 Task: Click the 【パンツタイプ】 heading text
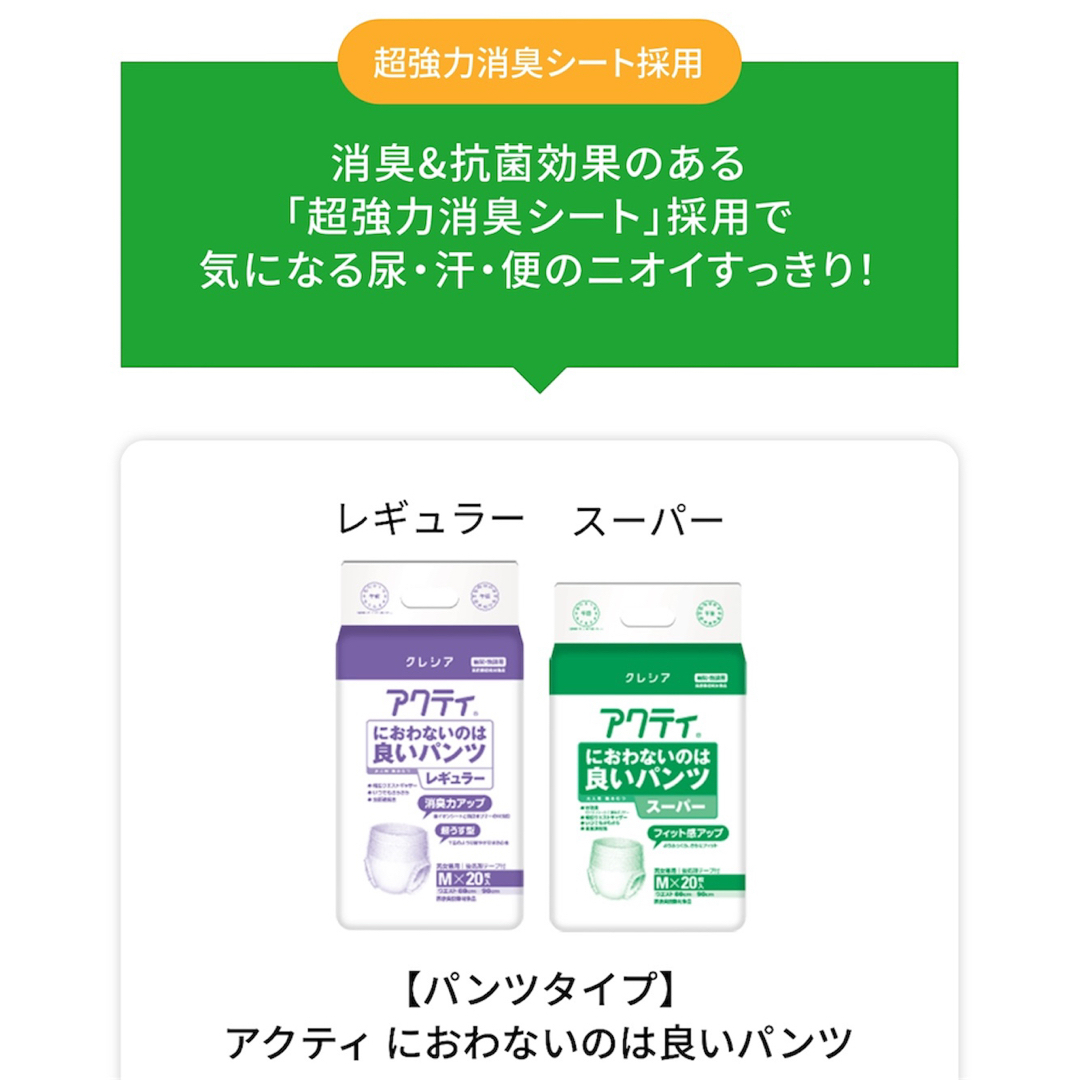(539, 988)
